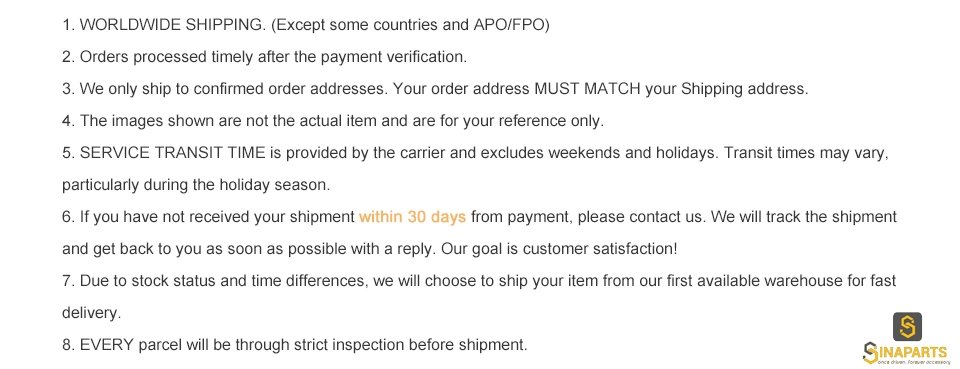The image size is (960, 369).
Task: Click the 'MUST MATCH' phrase in item 3
Action: 588,89
